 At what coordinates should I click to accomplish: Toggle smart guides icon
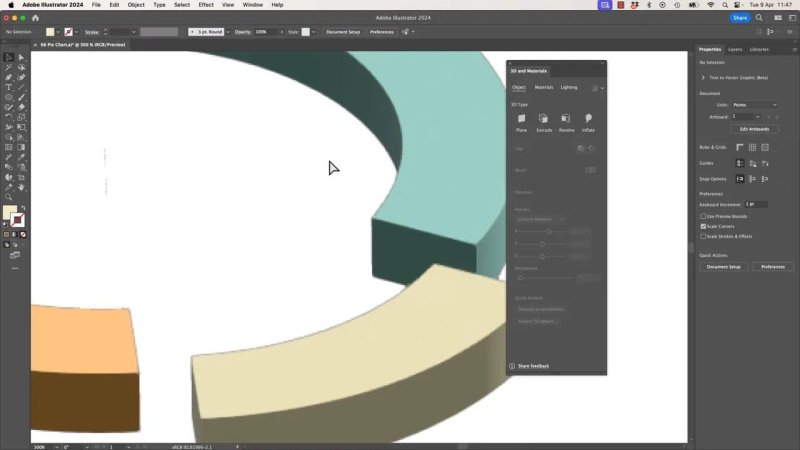coord(765,163)
